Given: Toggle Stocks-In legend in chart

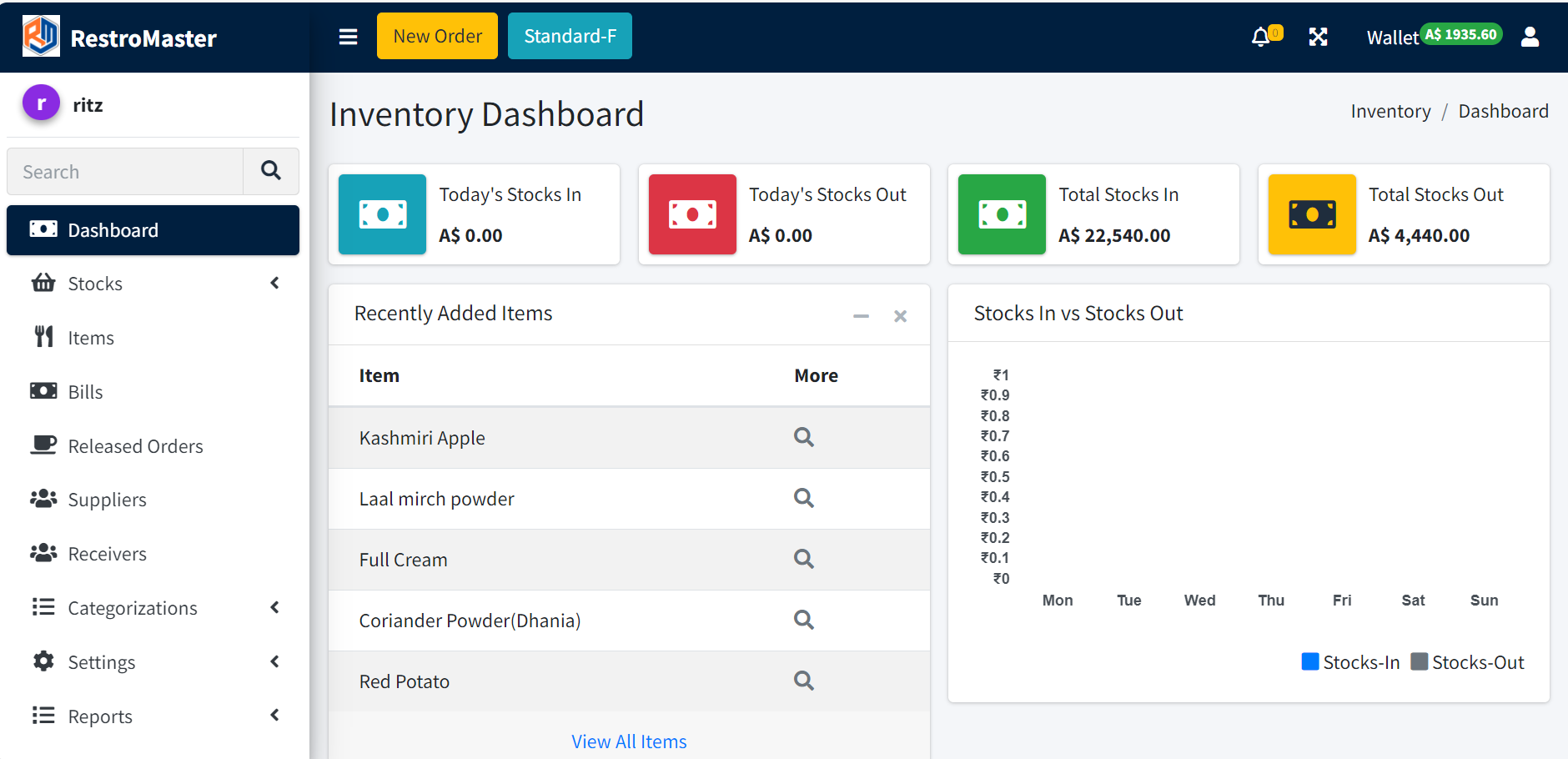Looking at the screenshot, I should tap(1350, 662).
